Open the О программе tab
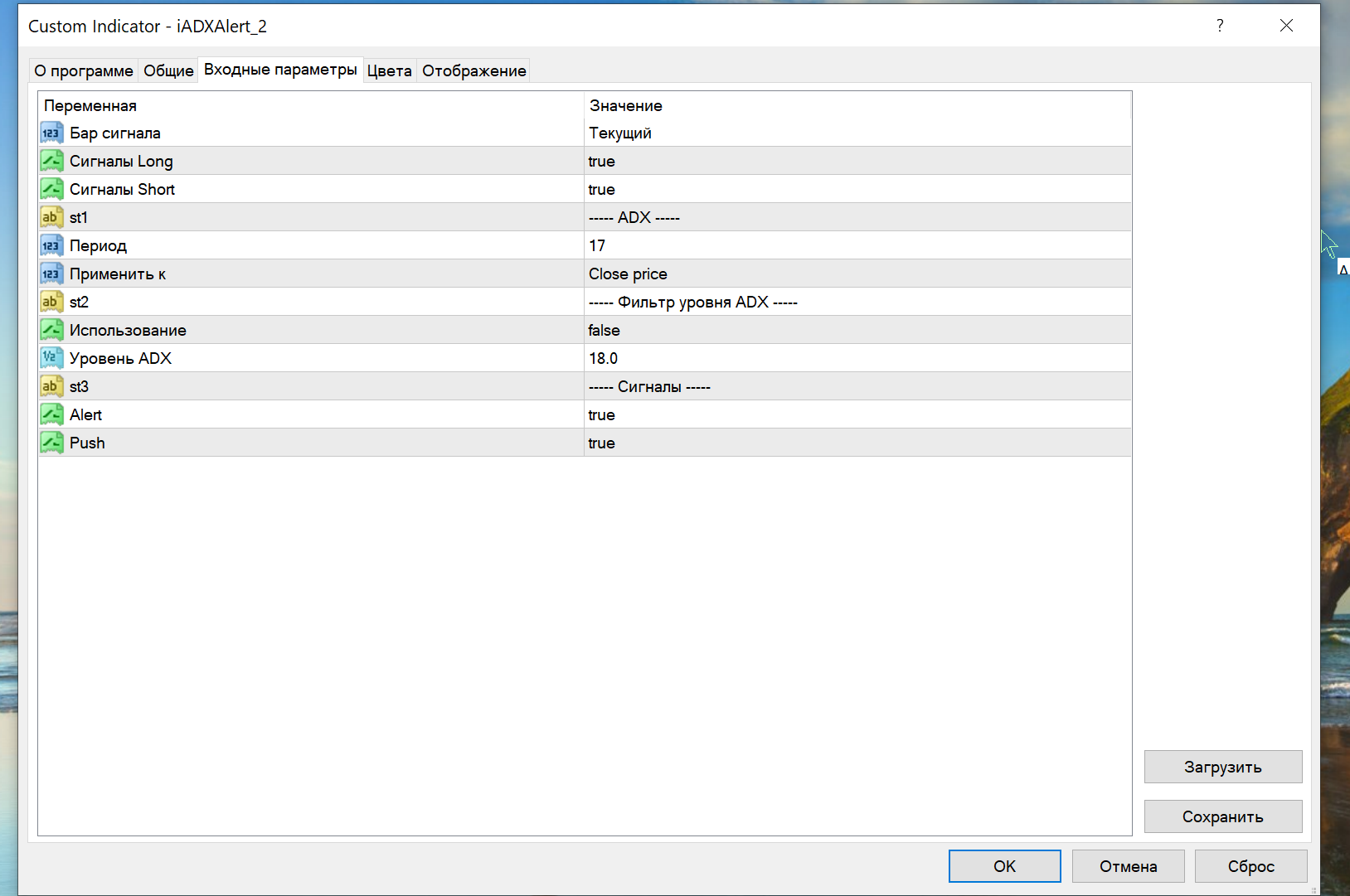Viewport: 1350px width, 896px height. pos(84,71)
